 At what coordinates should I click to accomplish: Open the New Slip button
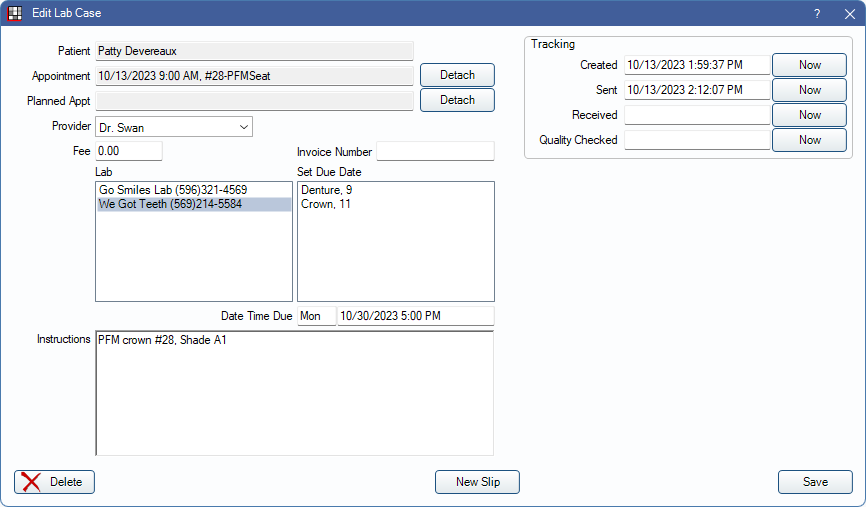(x=478, y=482)
